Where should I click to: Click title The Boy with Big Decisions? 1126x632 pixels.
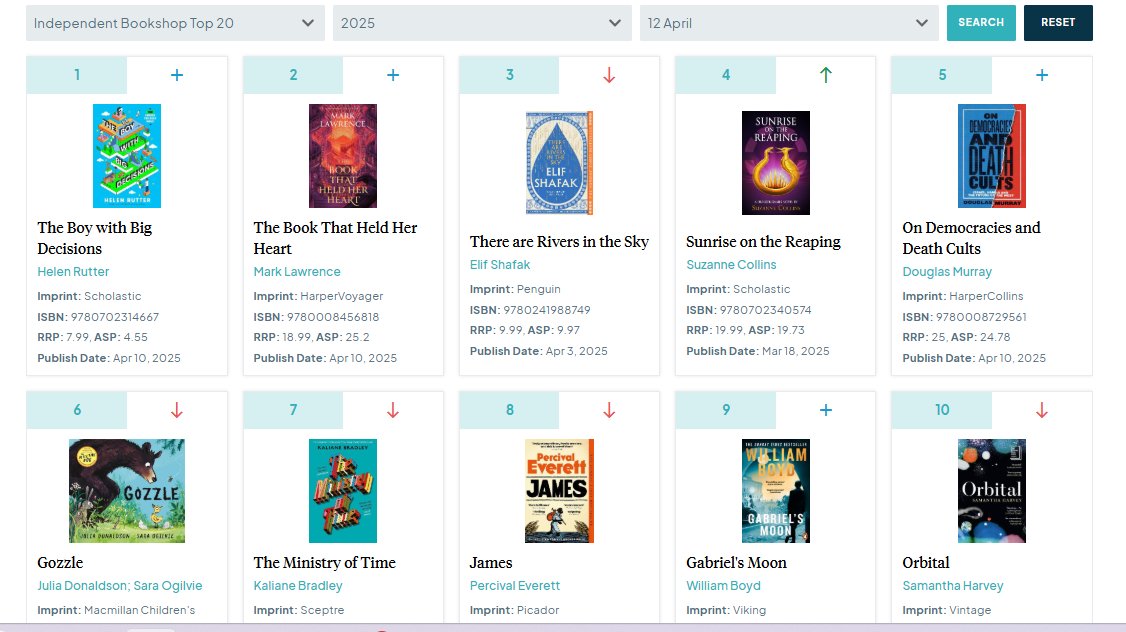pos(95,238)
